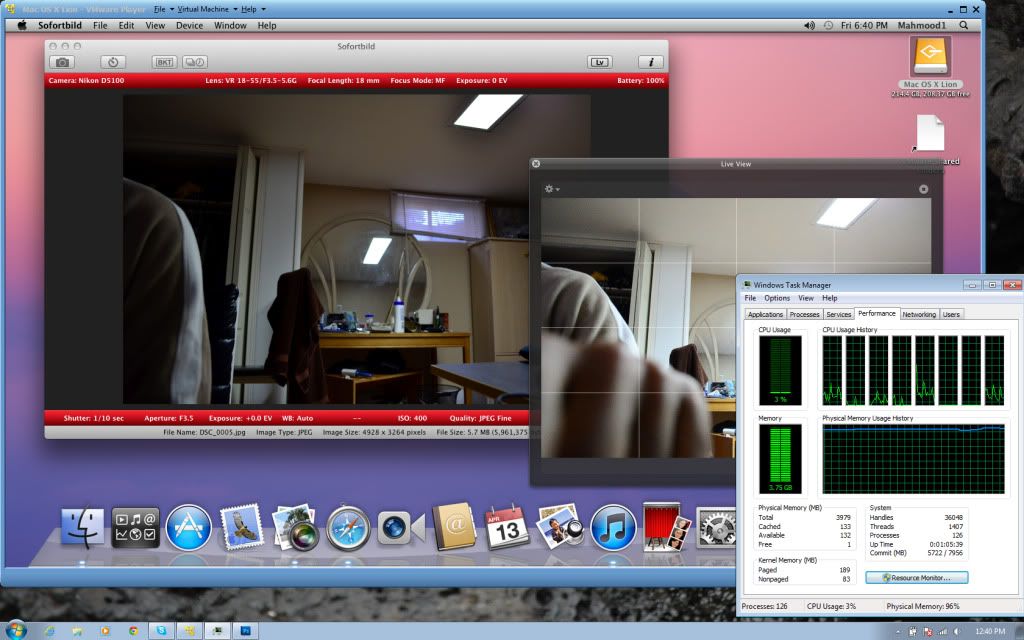The image size is (1024, 640).
Task: Open Photo Booth from the dock
Action: tap(666, 526)
